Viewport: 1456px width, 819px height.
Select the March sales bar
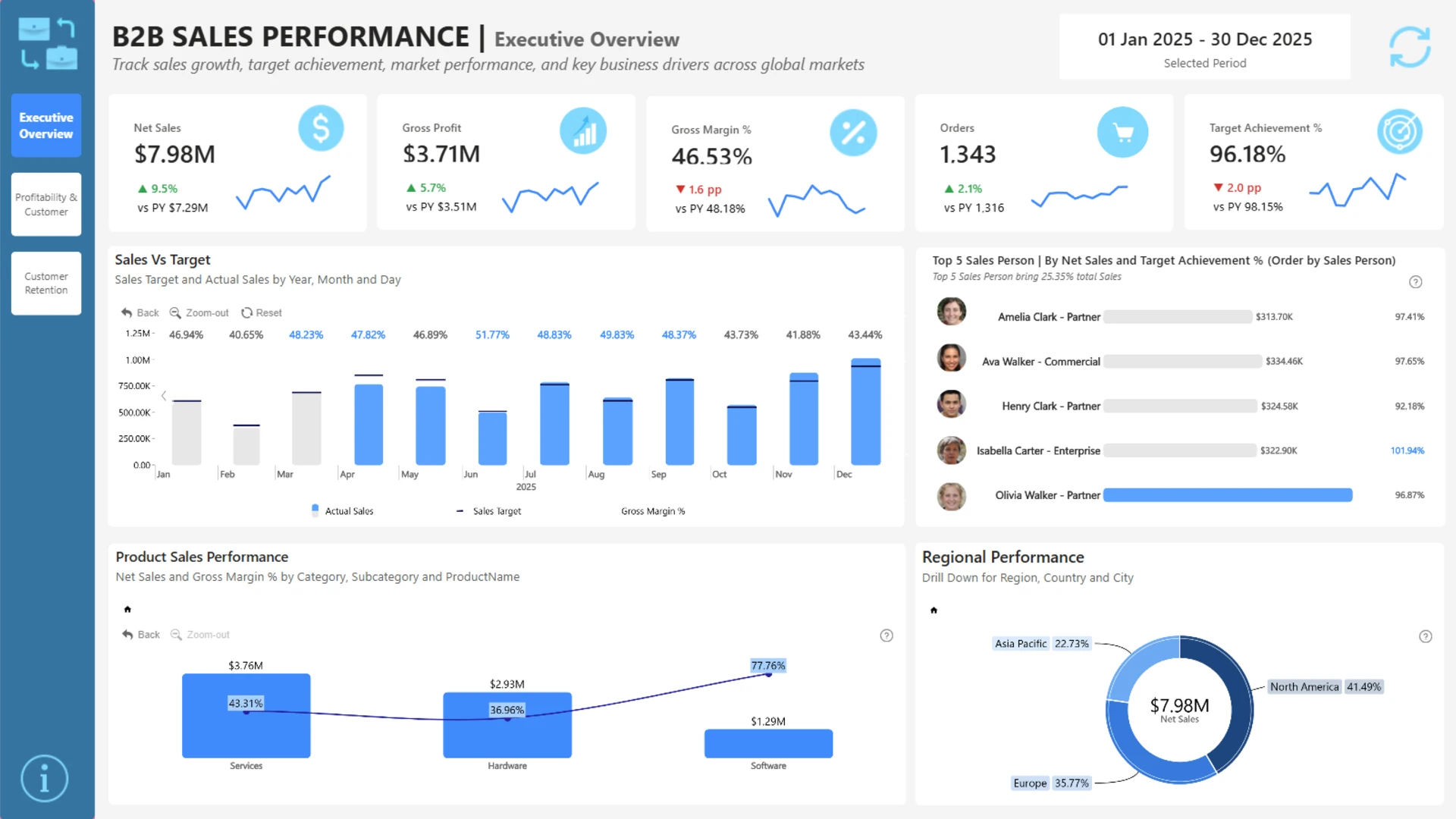306,428
